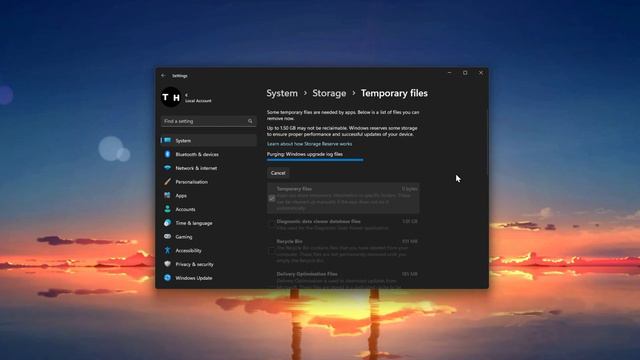Viewport: 640px width, 360px height.
Task: Maximize the Settings window
Action: pos(465,73)
